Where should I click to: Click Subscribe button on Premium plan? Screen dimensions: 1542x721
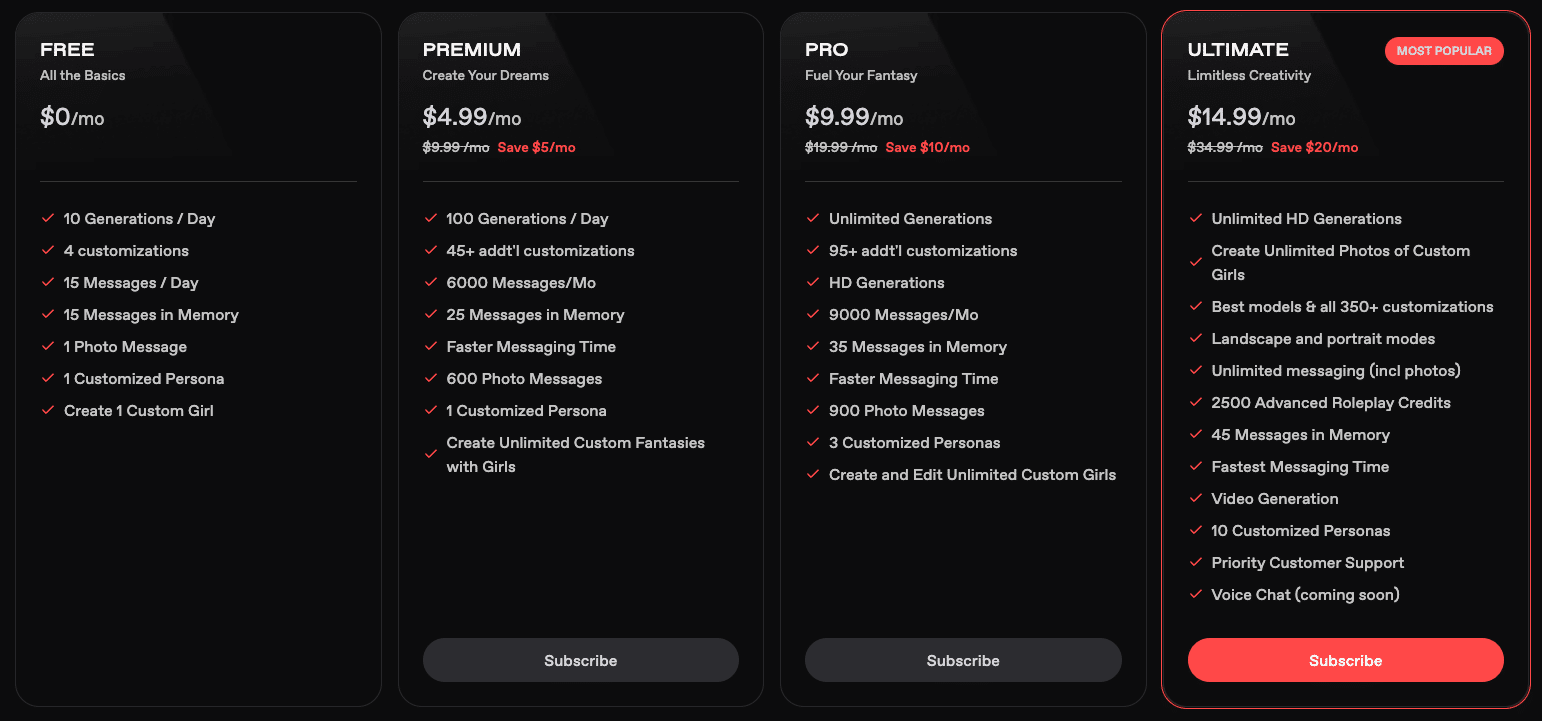[580, 660]
